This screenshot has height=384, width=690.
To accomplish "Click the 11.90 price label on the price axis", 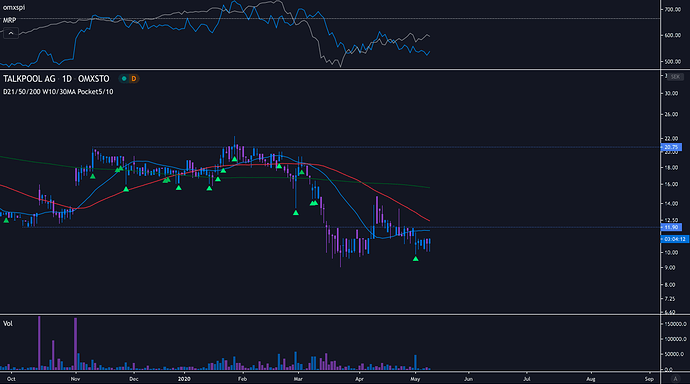I will pyautogui.click(x=671, y=227).
